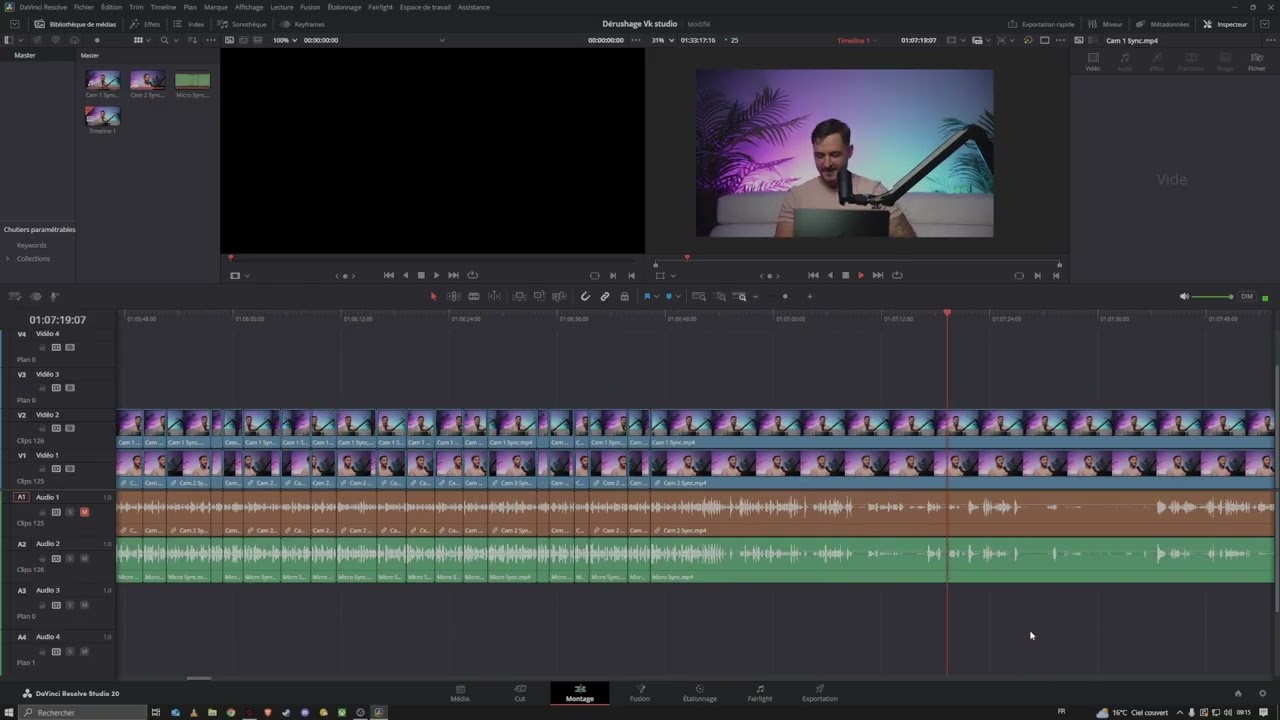The width and height of the screenshot is (1280, 720).
Task: Solo the Audio 1 track
Action: pos(70,512)
